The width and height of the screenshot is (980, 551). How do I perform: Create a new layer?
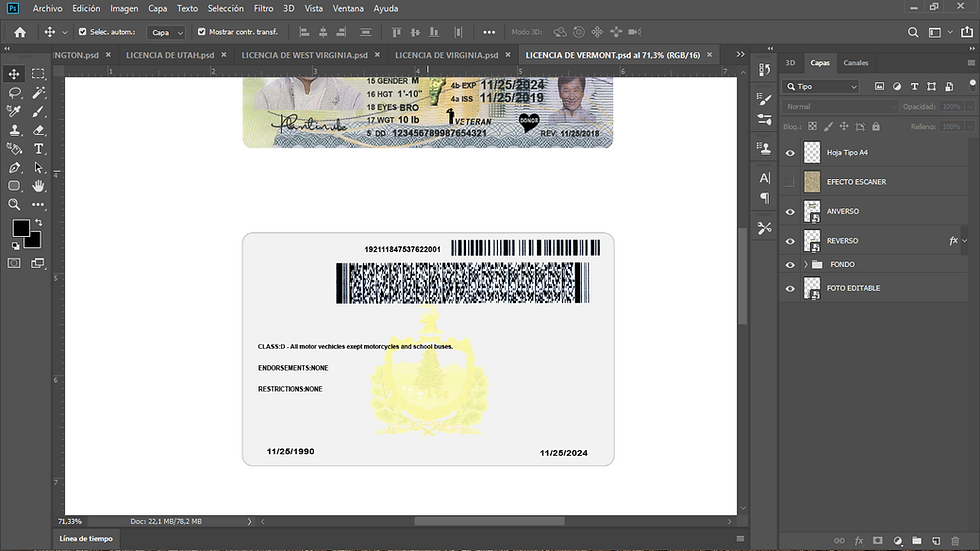[x=936, y=540]
